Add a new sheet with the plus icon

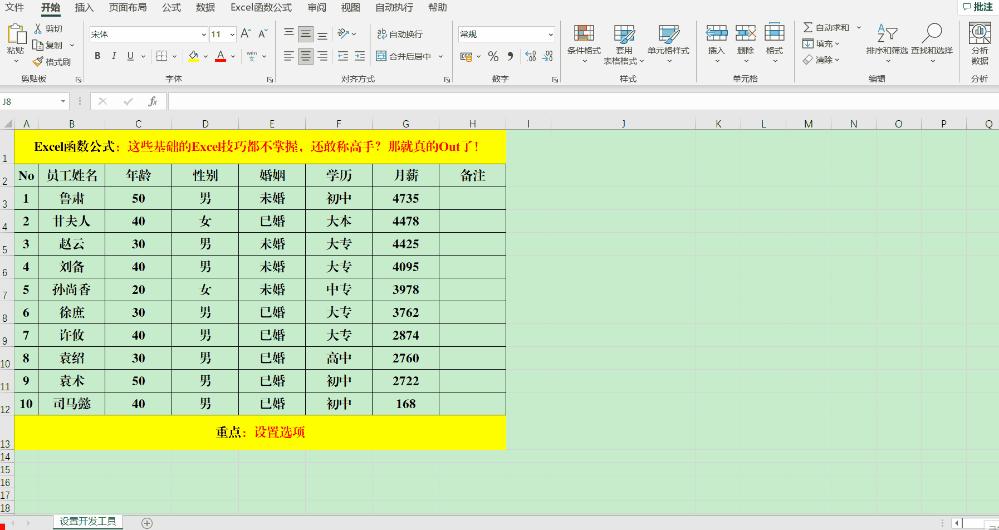(147, 523)
